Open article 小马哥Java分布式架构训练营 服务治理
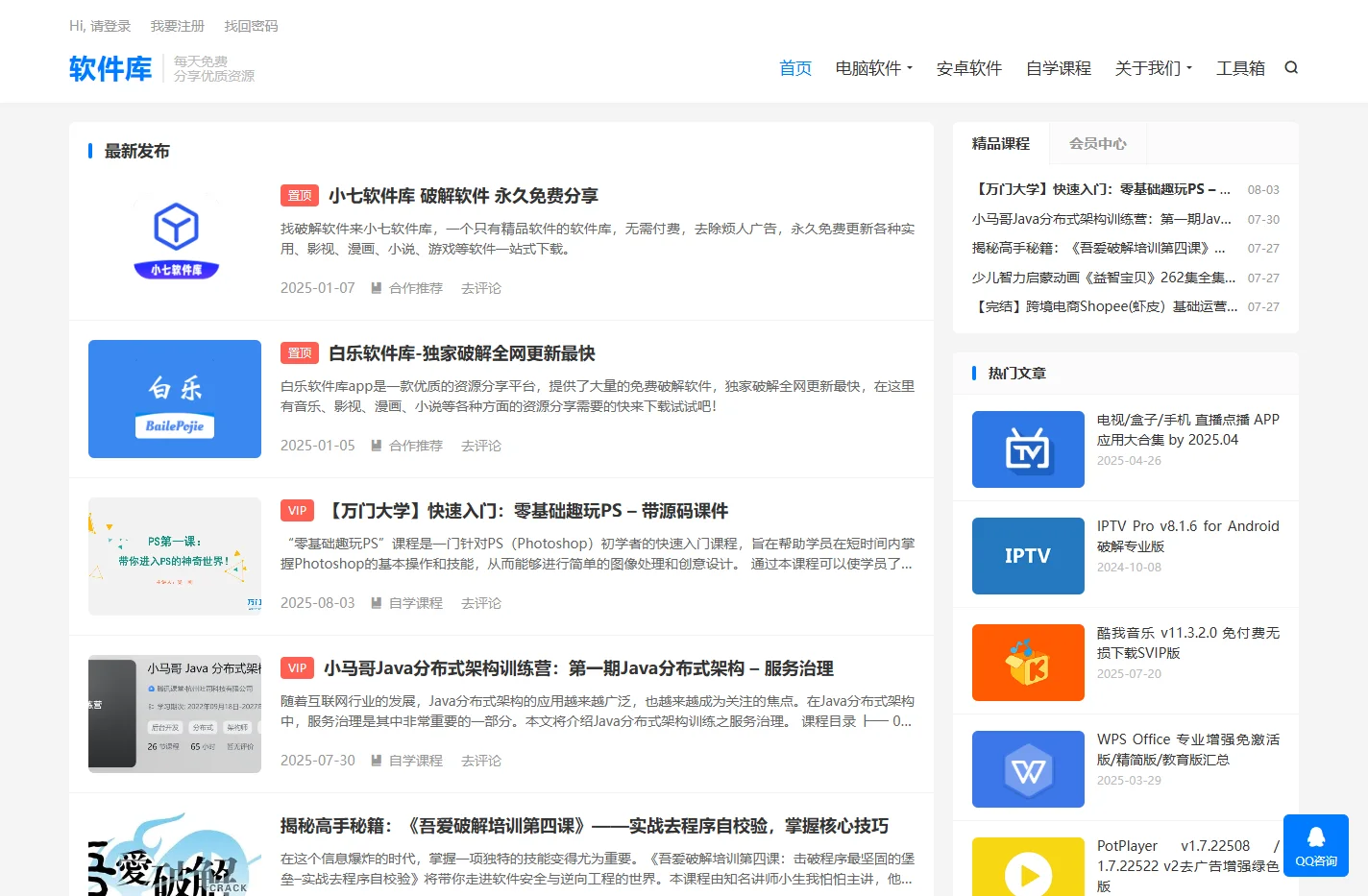The width and height of the screenshot is (1368, 896). (578, 668)
